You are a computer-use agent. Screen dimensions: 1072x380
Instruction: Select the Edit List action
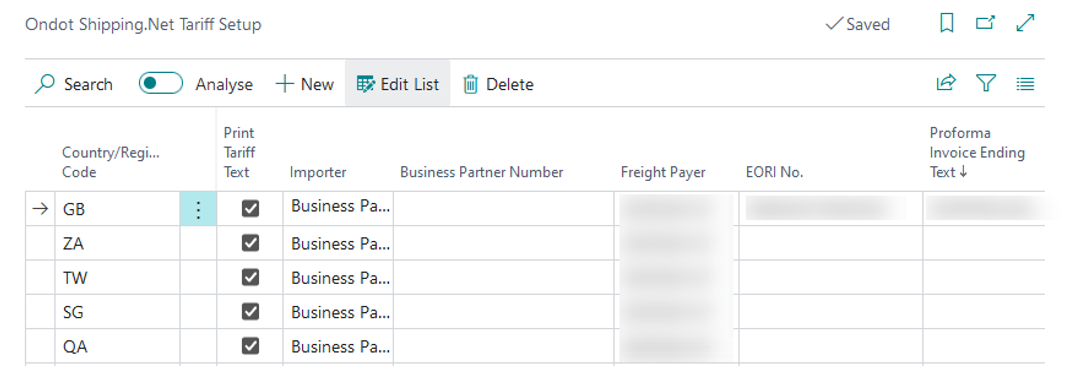(x=398, y=84)
